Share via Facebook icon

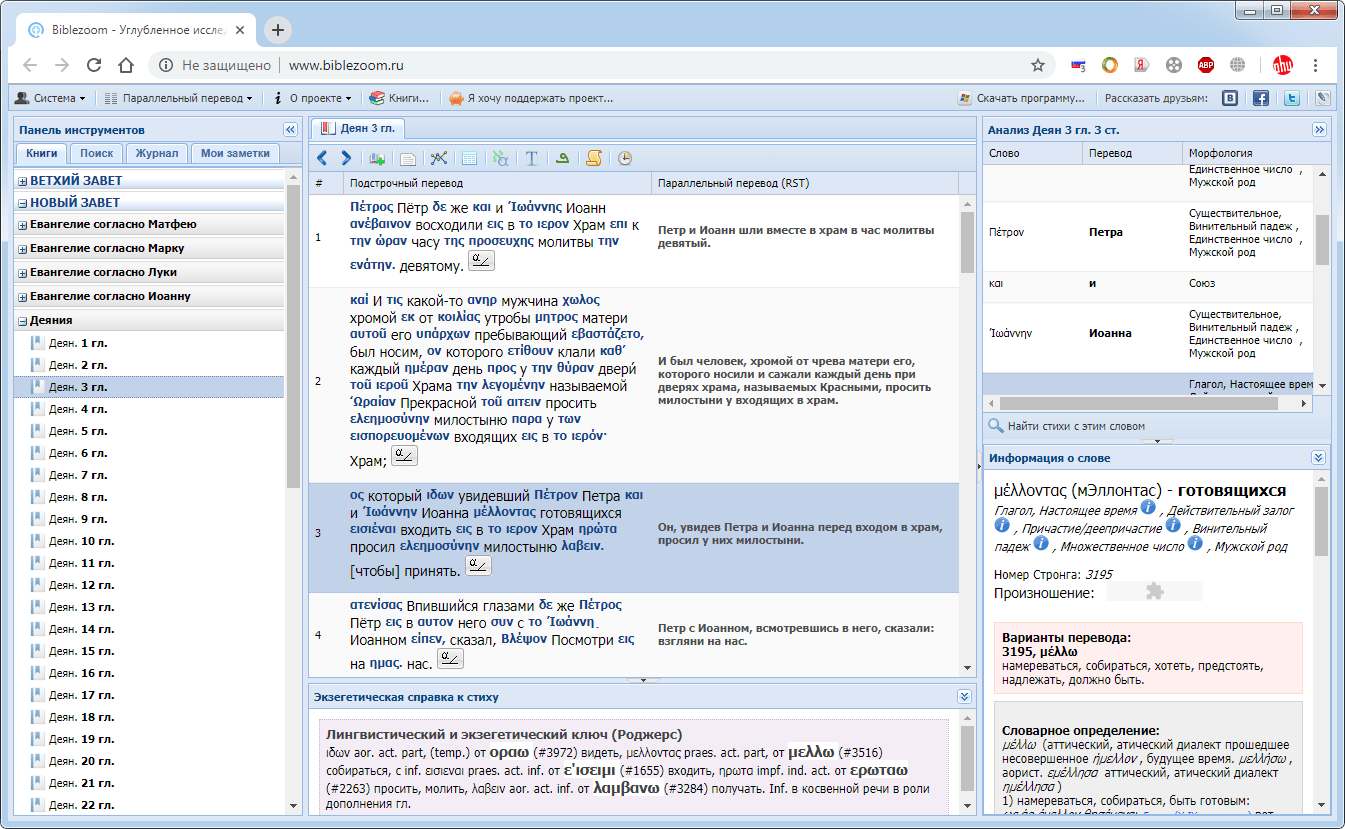1261,98
